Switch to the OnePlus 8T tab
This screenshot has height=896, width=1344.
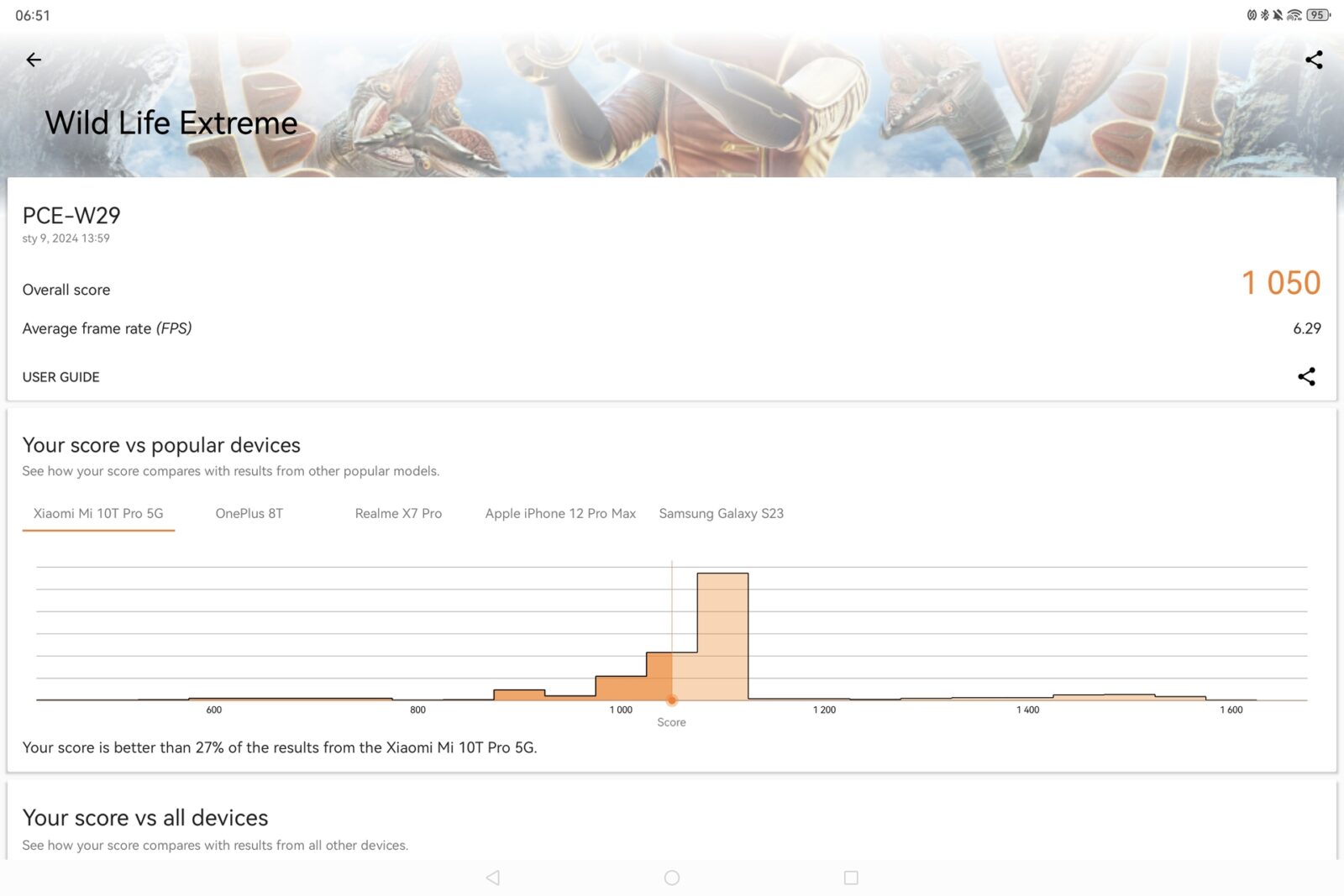pos(249,513)
